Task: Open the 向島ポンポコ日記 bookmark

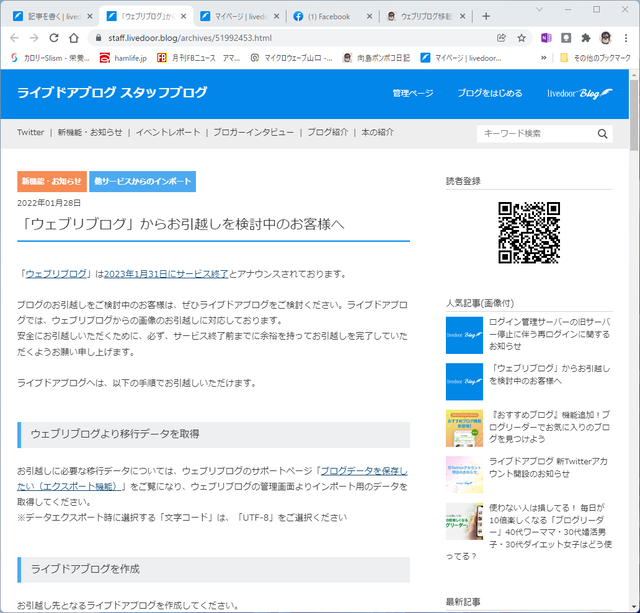Action: [376, 58]
